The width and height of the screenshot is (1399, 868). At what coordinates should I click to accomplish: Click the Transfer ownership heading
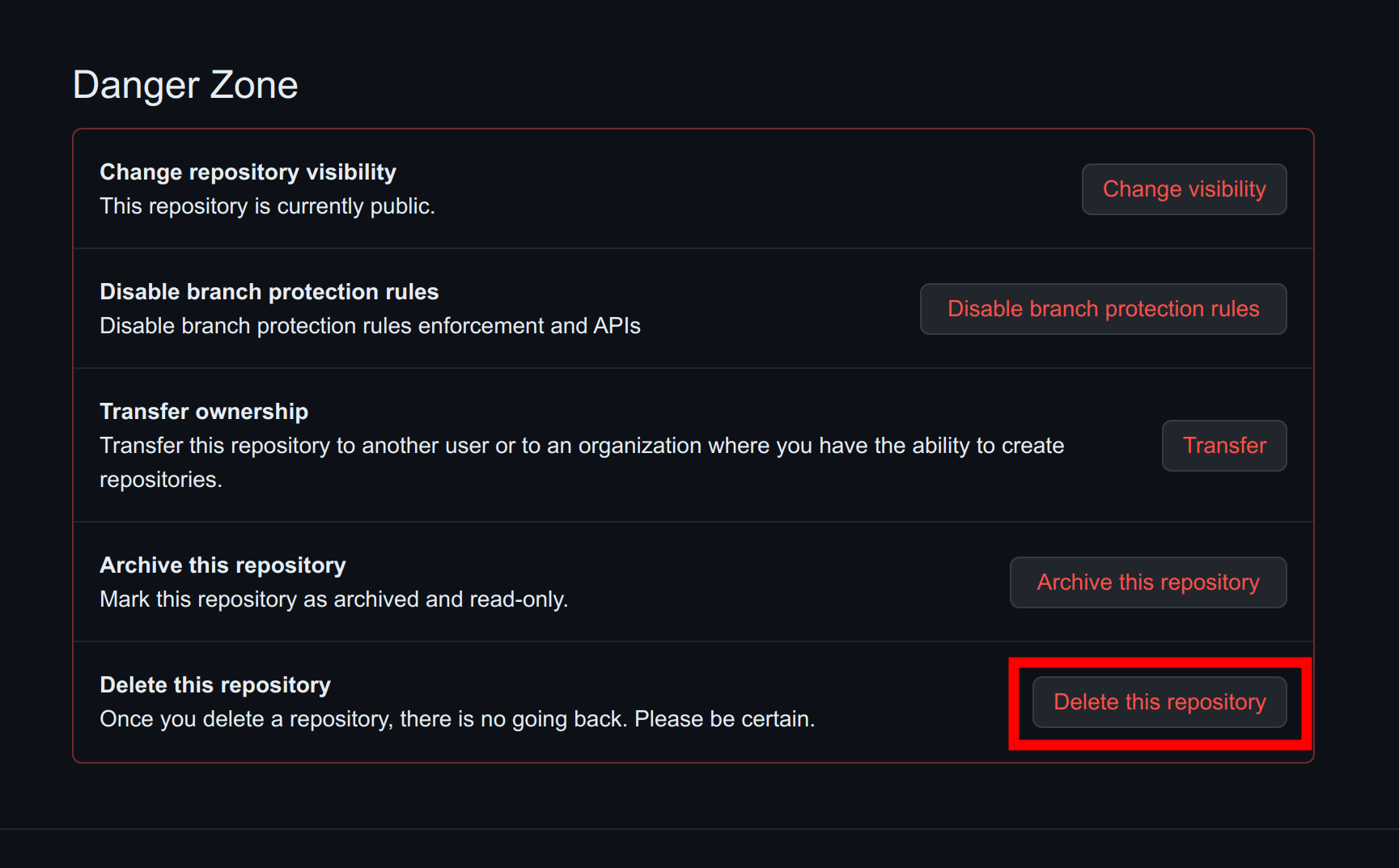[204, 412]
